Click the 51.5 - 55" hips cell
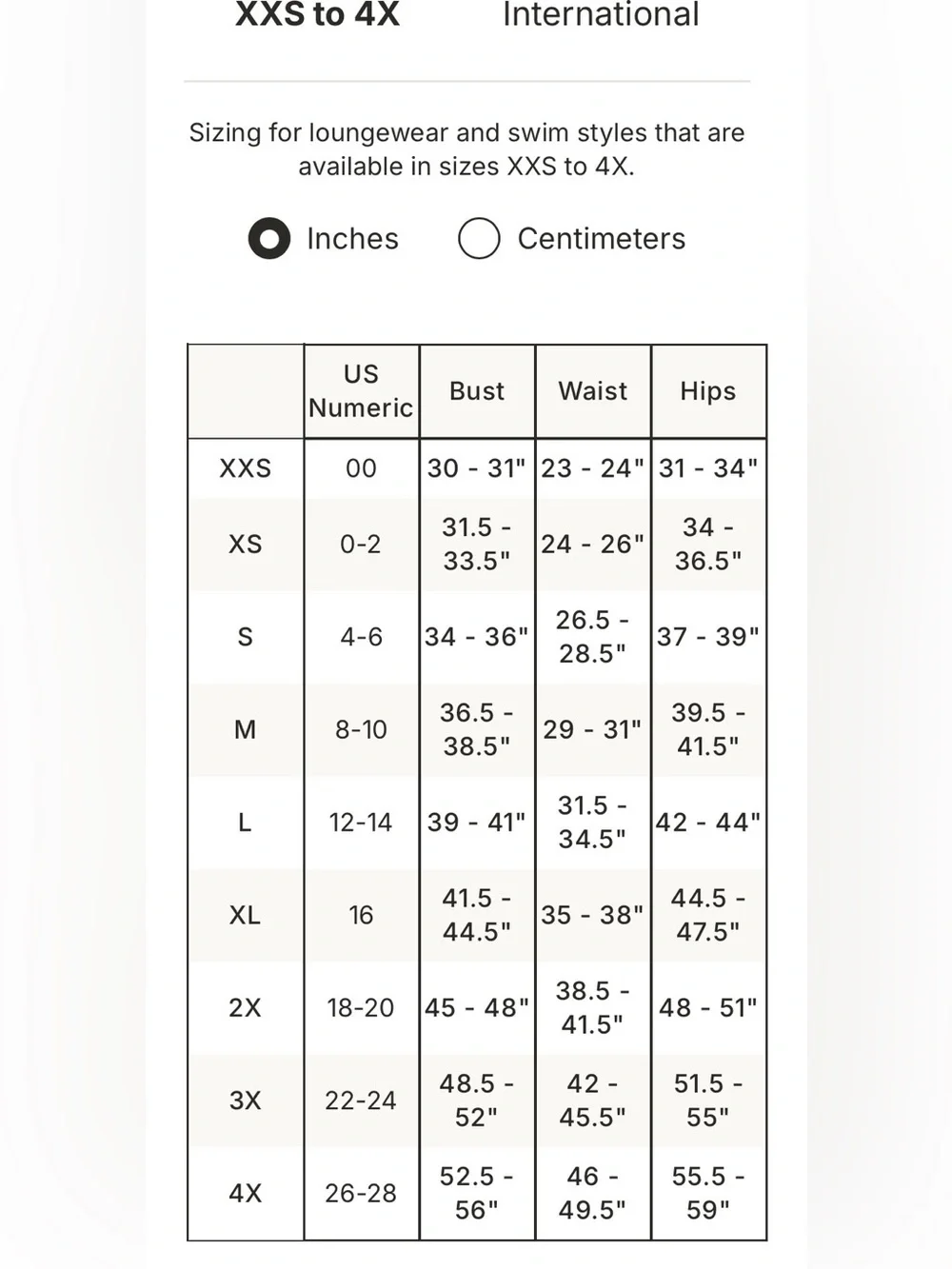 coord(708,1100)
